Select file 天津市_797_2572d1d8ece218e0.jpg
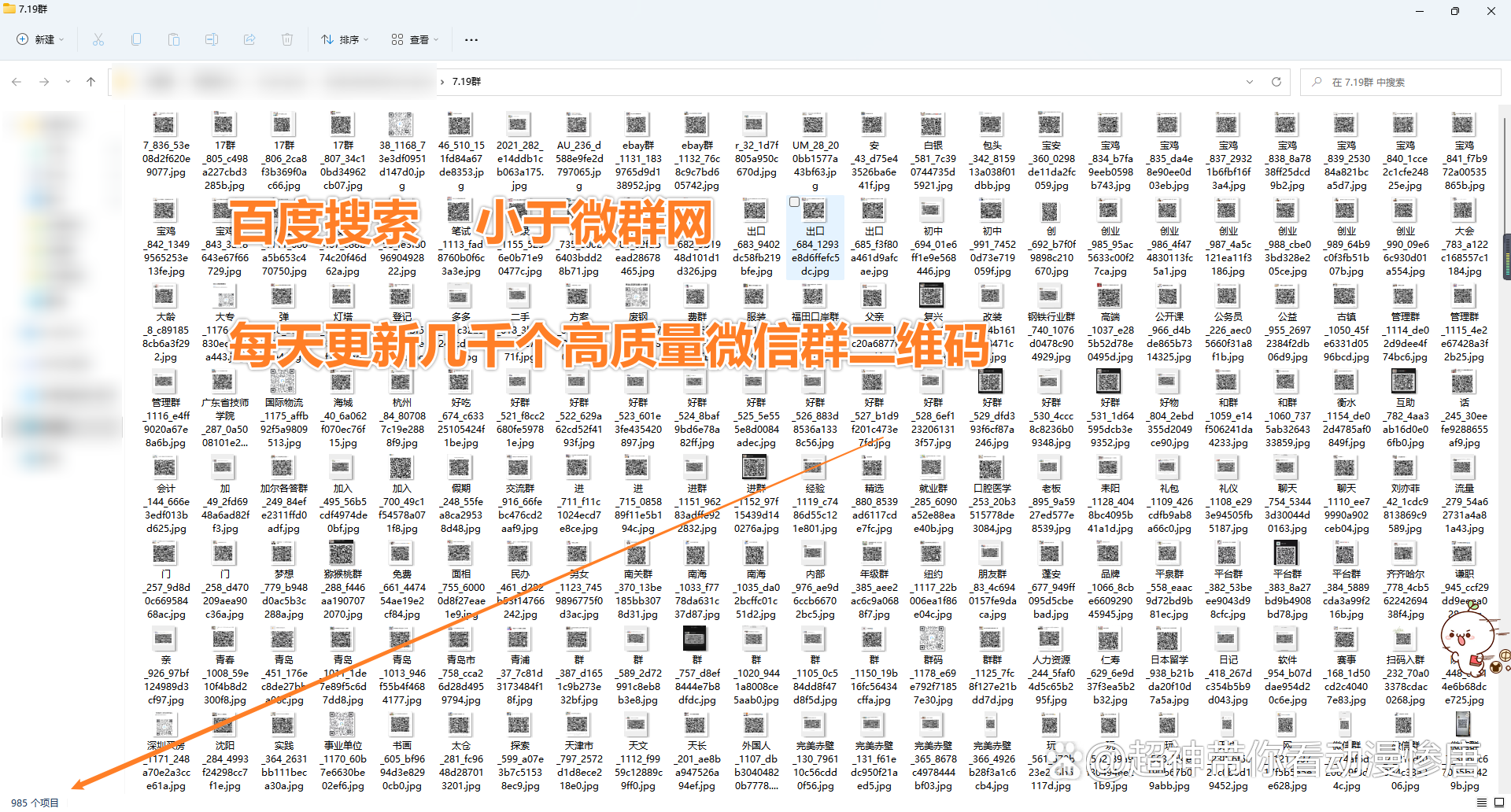This screenshot has height=812, width=1511. pyautogui.click(x=579, y=752)
